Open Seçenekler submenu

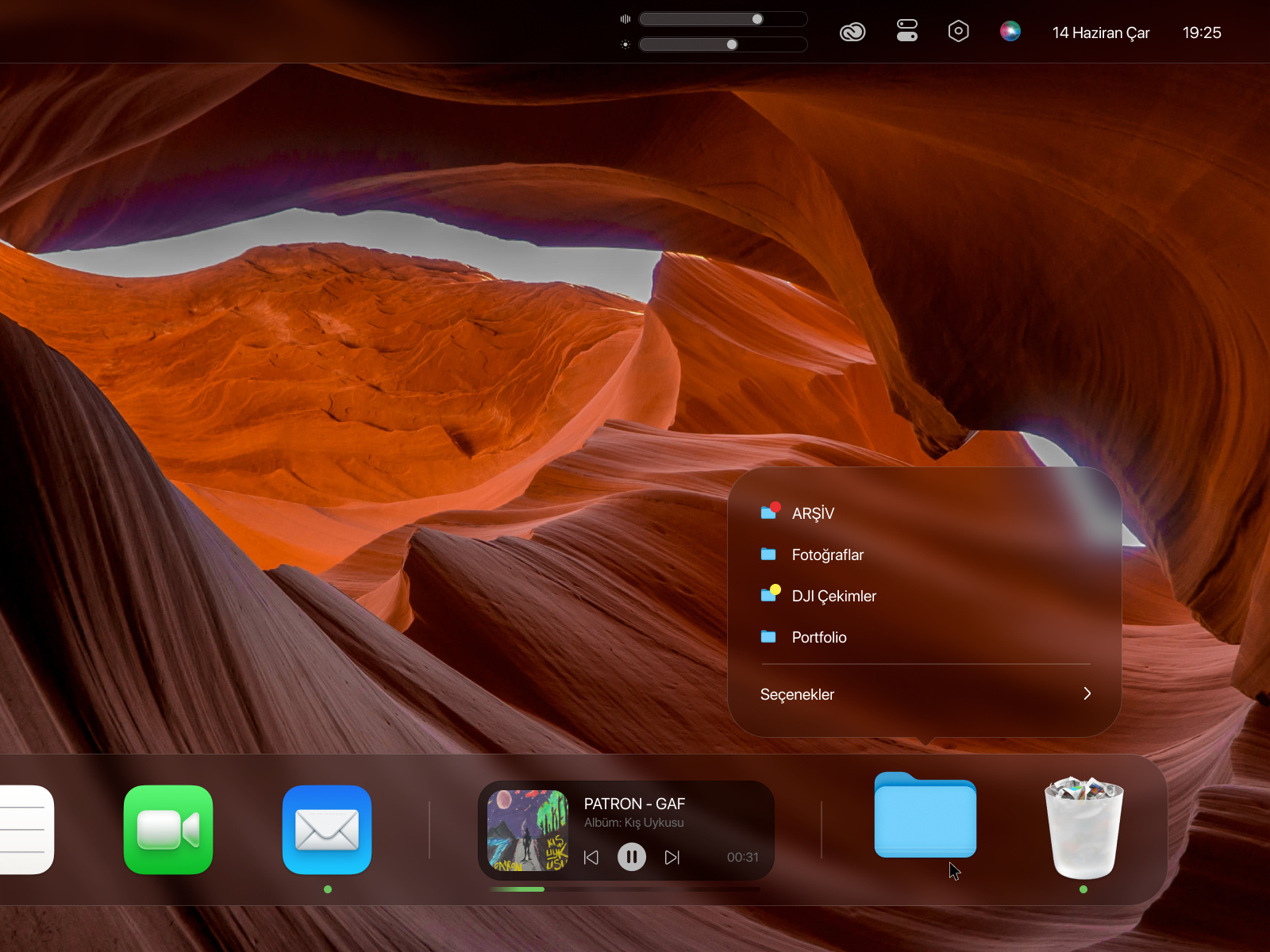925,694
